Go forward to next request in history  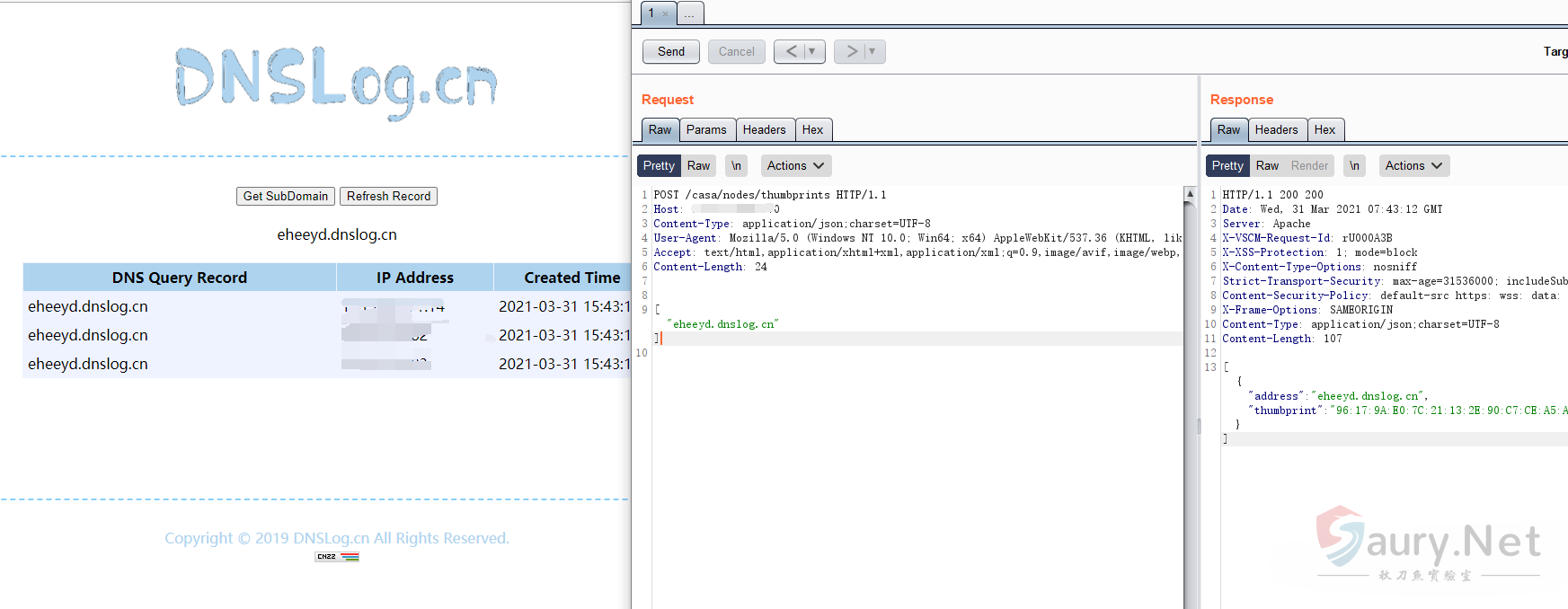(851, 52)
